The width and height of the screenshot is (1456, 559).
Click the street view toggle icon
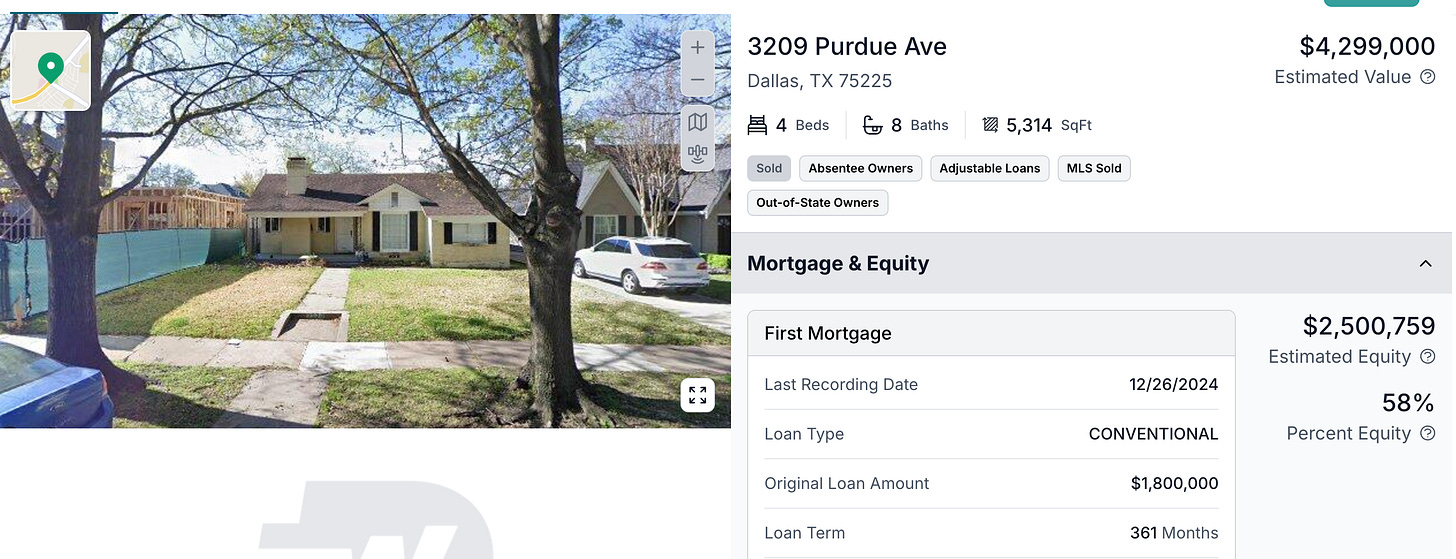(x=697, y=154)
